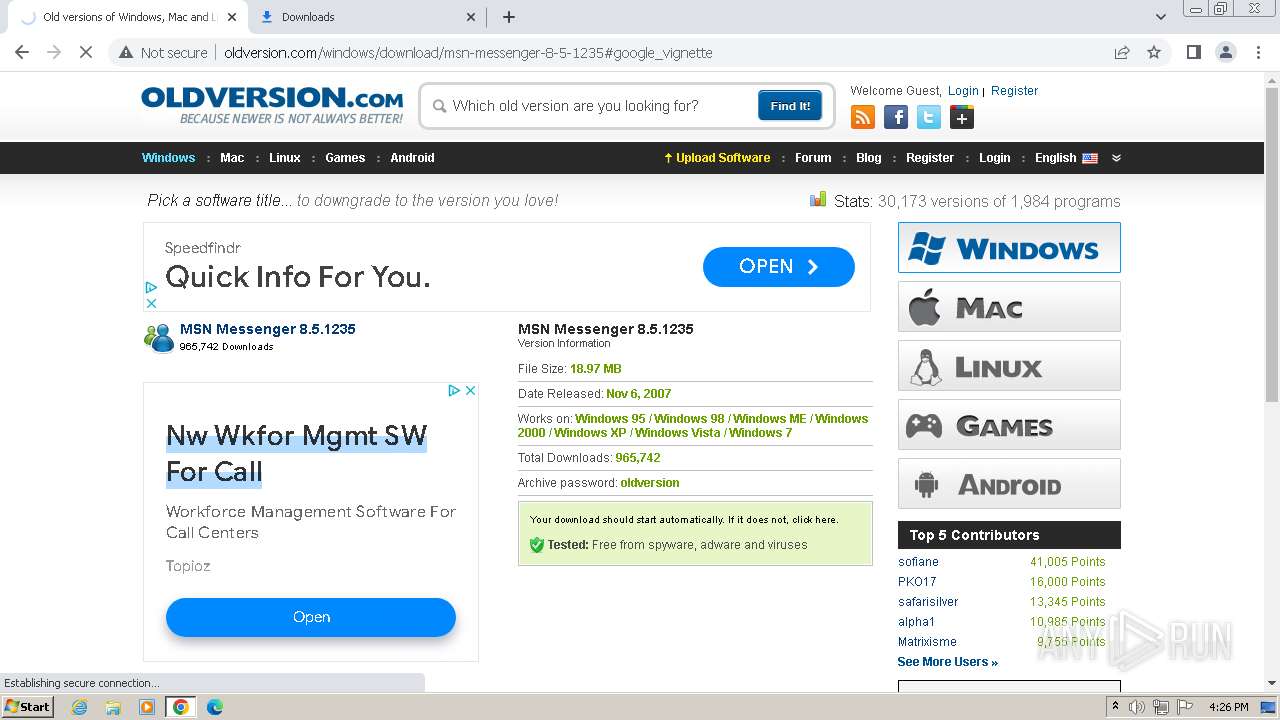Expand the language options chevron in nav bar
1280x720 pixels.
[1116, 158]
